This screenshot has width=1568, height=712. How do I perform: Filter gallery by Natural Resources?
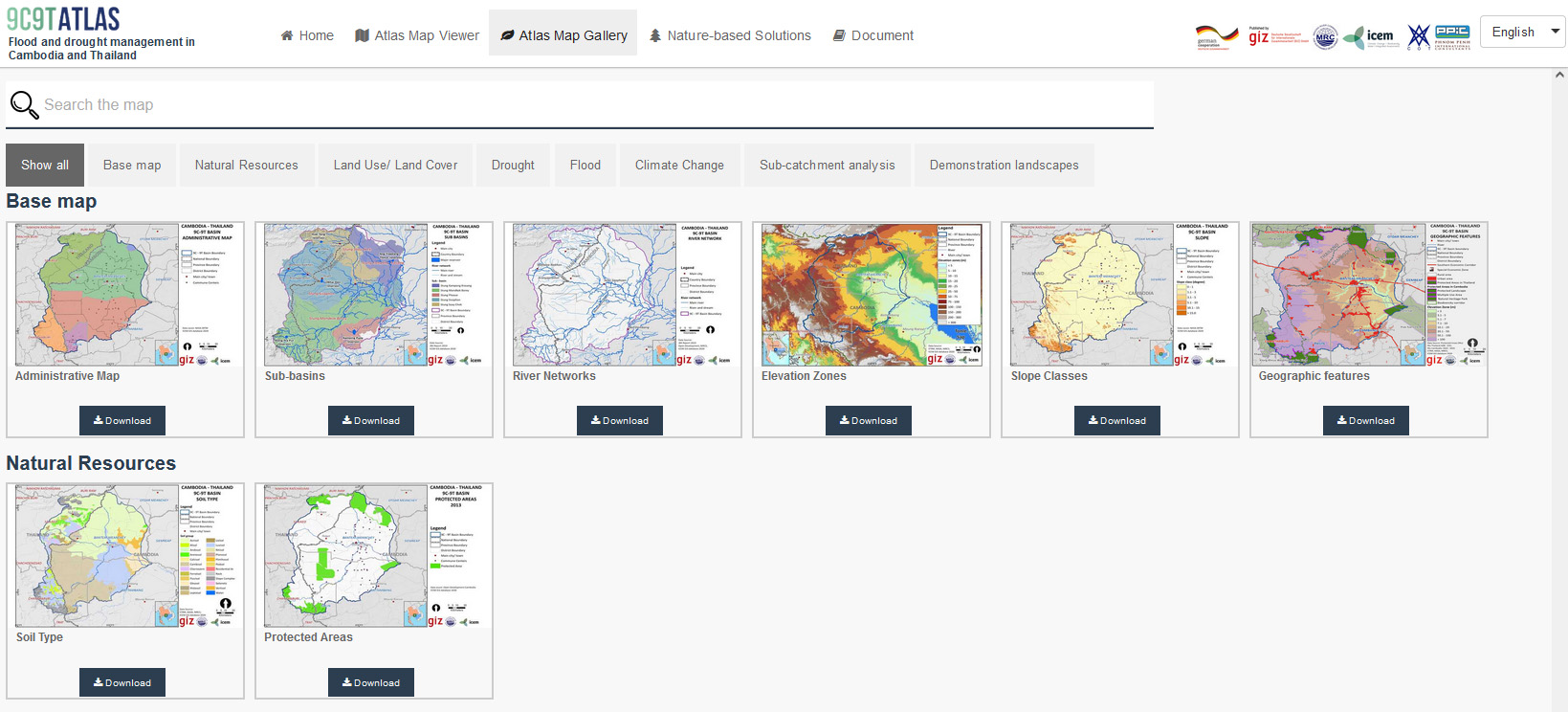coord(247,165)
